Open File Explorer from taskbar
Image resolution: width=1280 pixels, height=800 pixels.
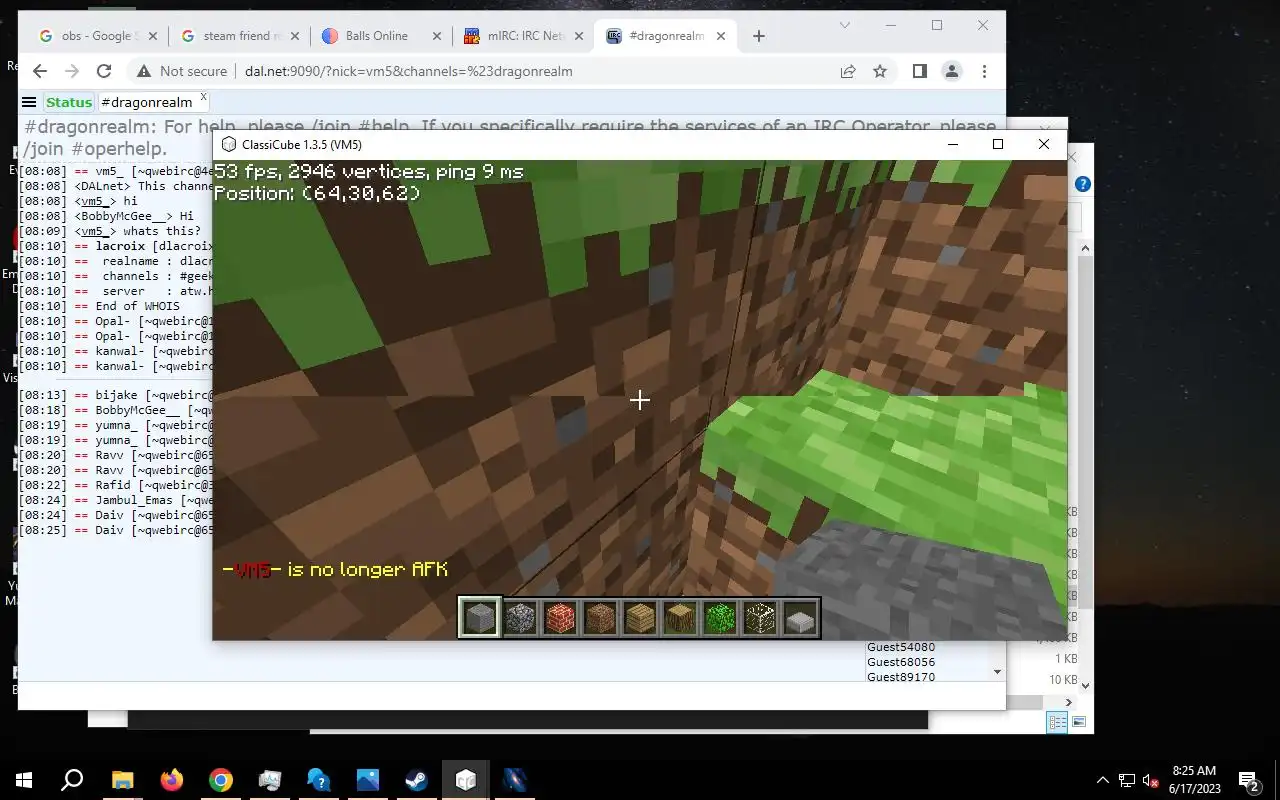pos(122,780)
